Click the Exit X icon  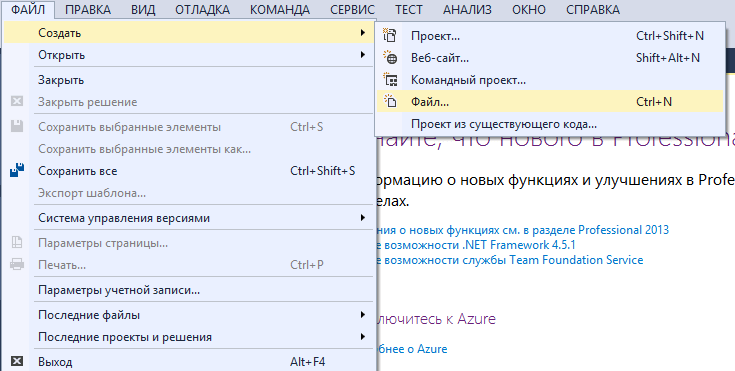click(17, 361)
